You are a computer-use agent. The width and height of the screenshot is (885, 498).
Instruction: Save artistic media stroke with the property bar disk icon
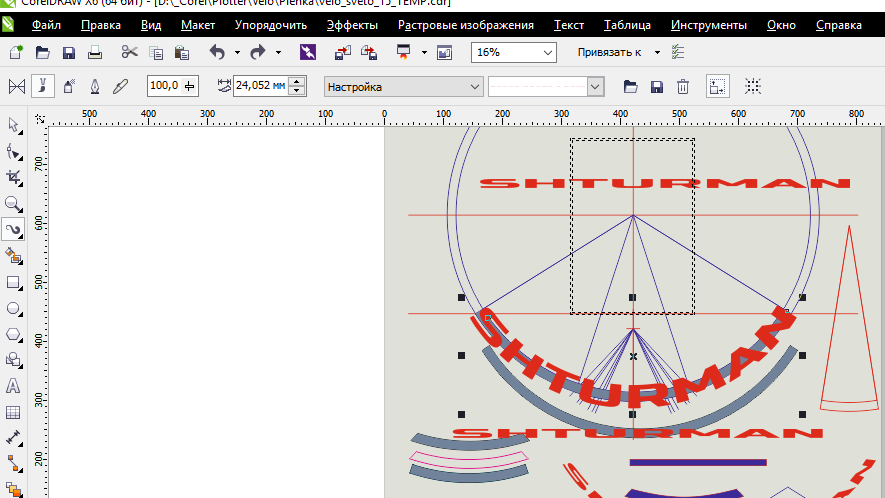click(656, 86)
